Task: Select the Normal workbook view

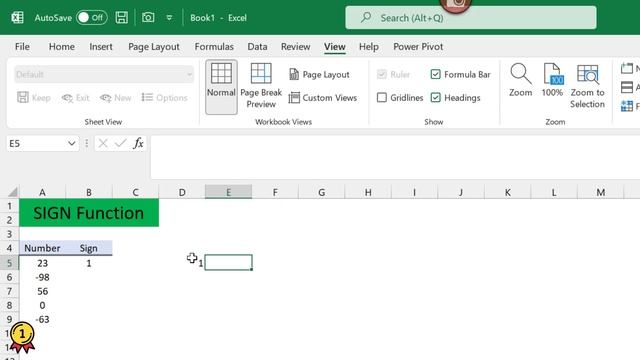Action: tap(221, 87)
